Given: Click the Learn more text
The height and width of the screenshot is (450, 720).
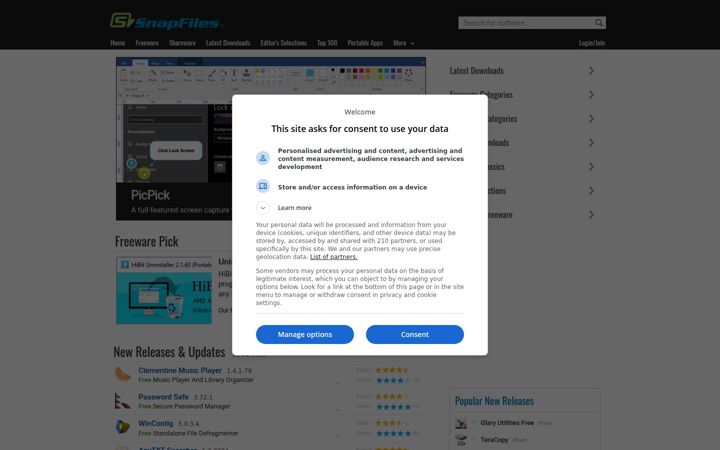Looking at the screenshot, I should pyautogui.click(x=294, y=208).
